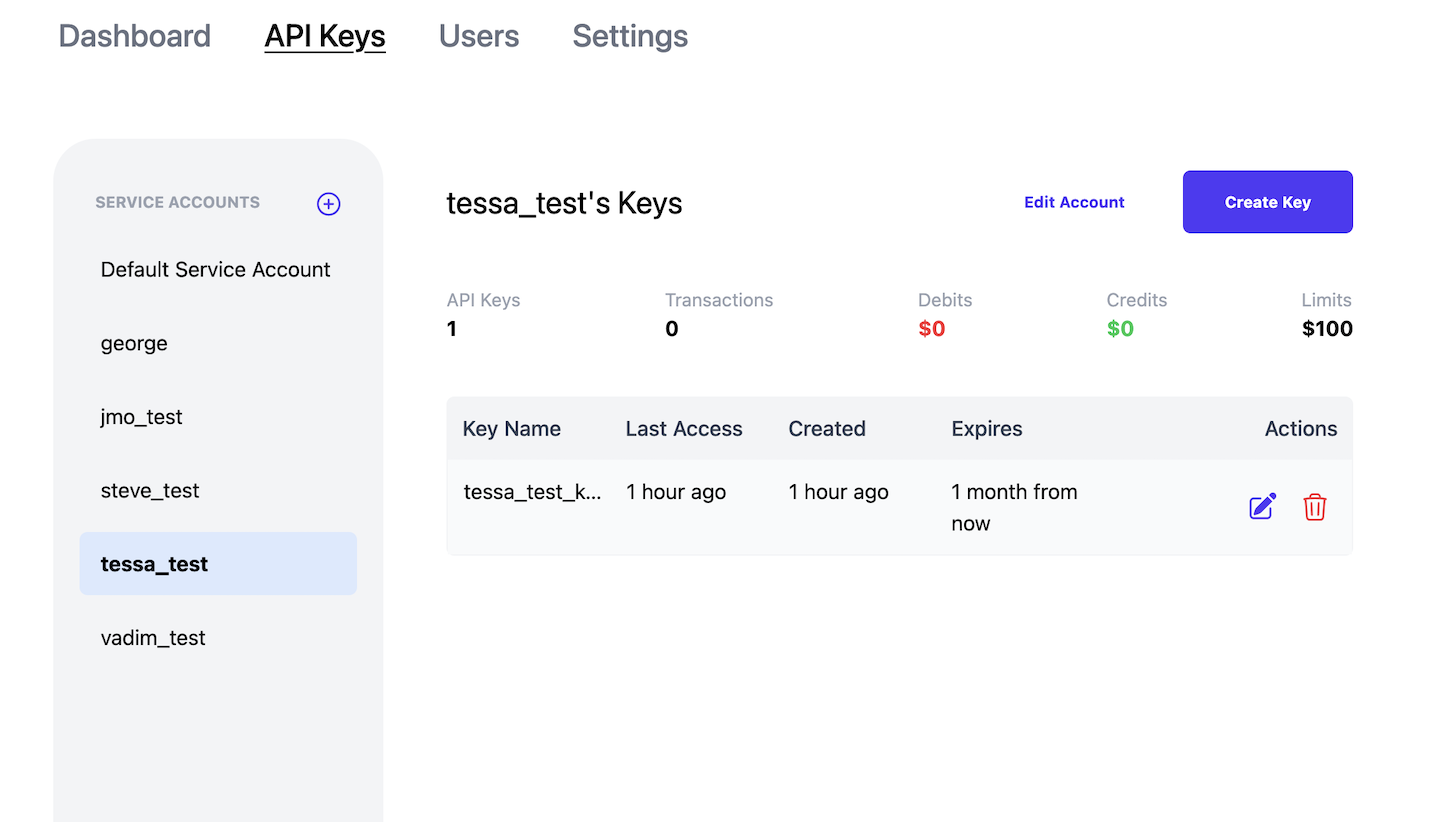The image size is (1440, 822).
Task: Stay on the API Keys tab
Action: (x=324, y=36)
